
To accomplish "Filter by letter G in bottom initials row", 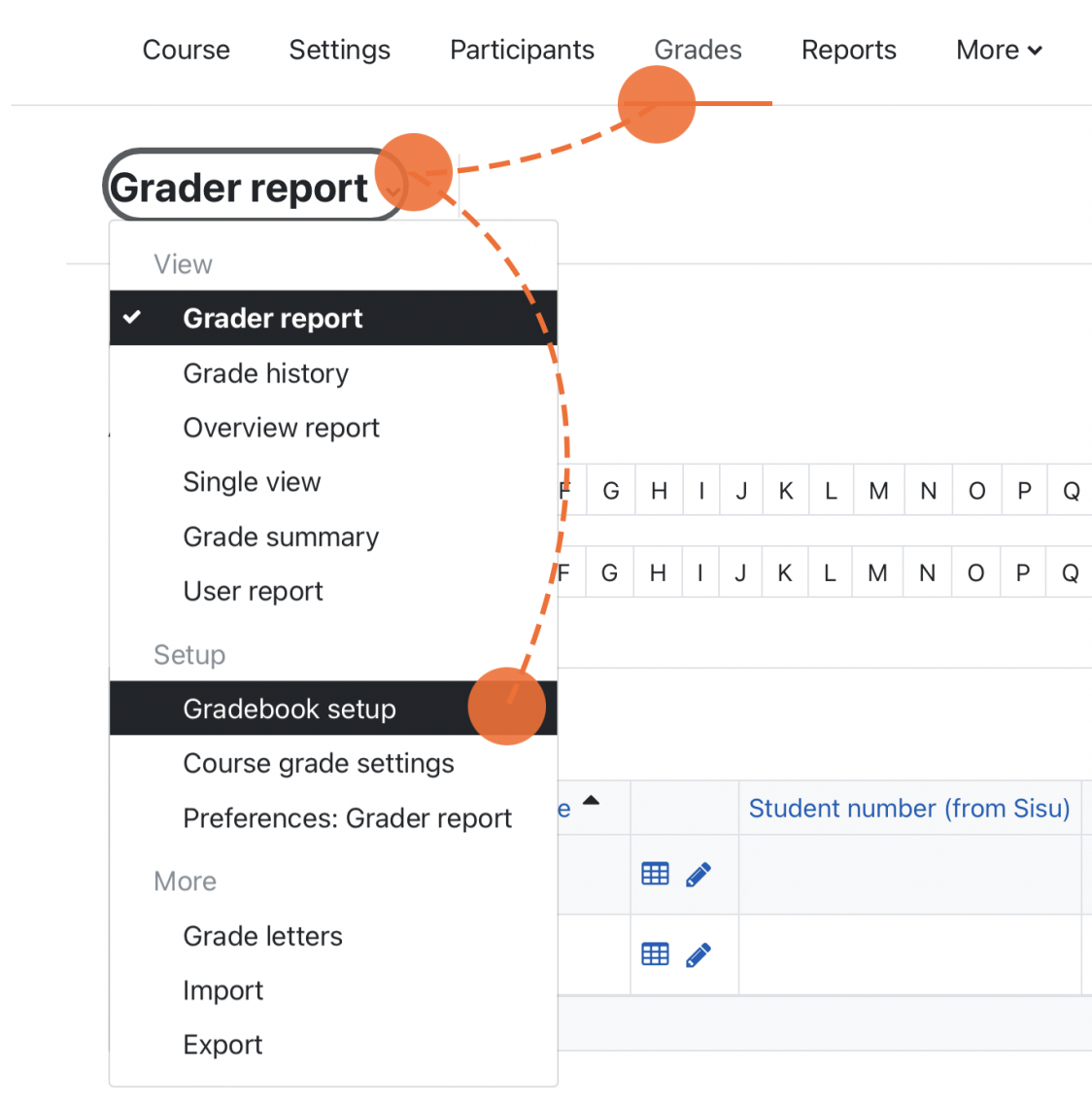I will [609, 572].
